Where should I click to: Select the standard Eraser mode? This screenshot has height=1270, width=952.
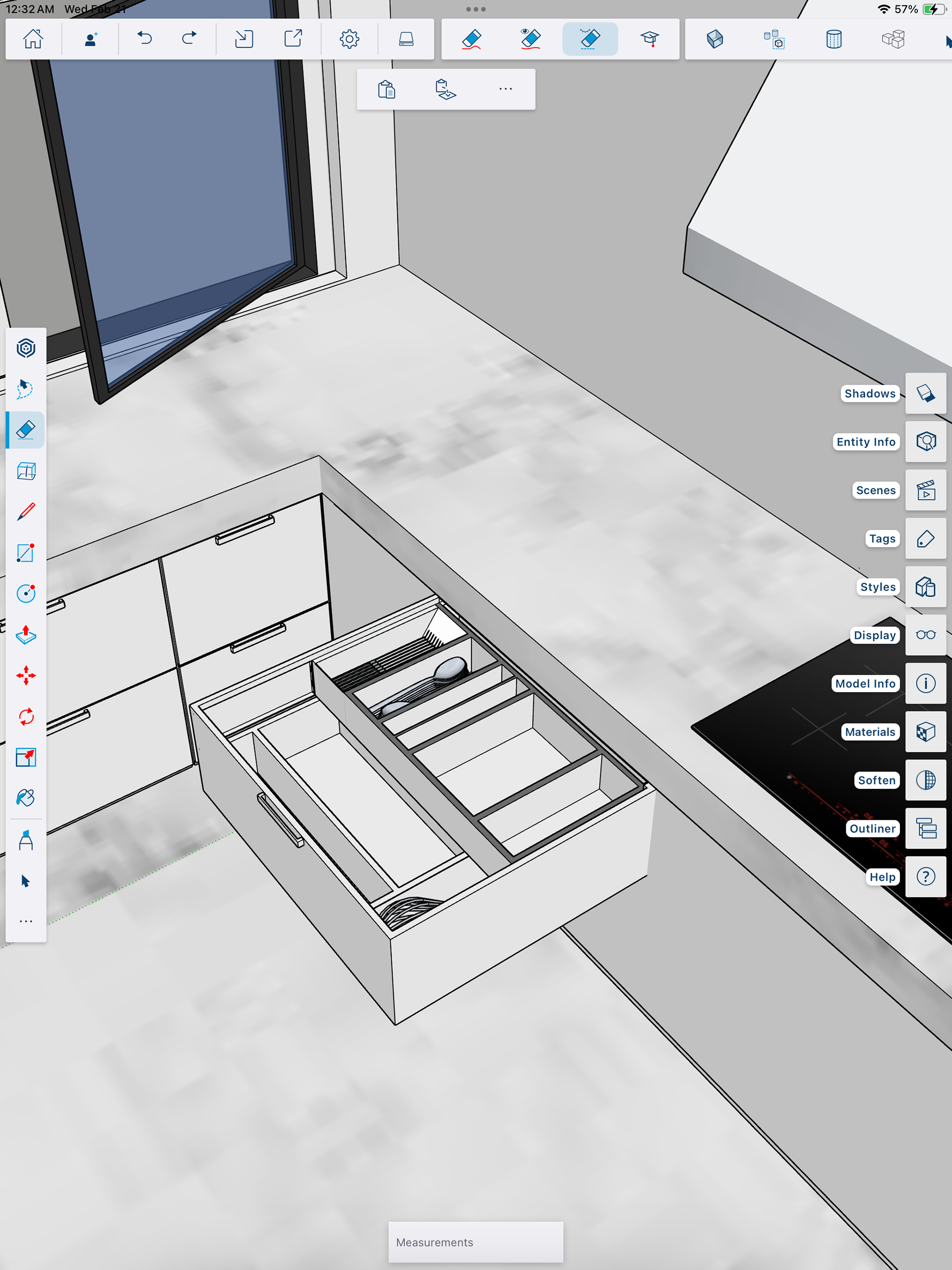click(472, 39)
